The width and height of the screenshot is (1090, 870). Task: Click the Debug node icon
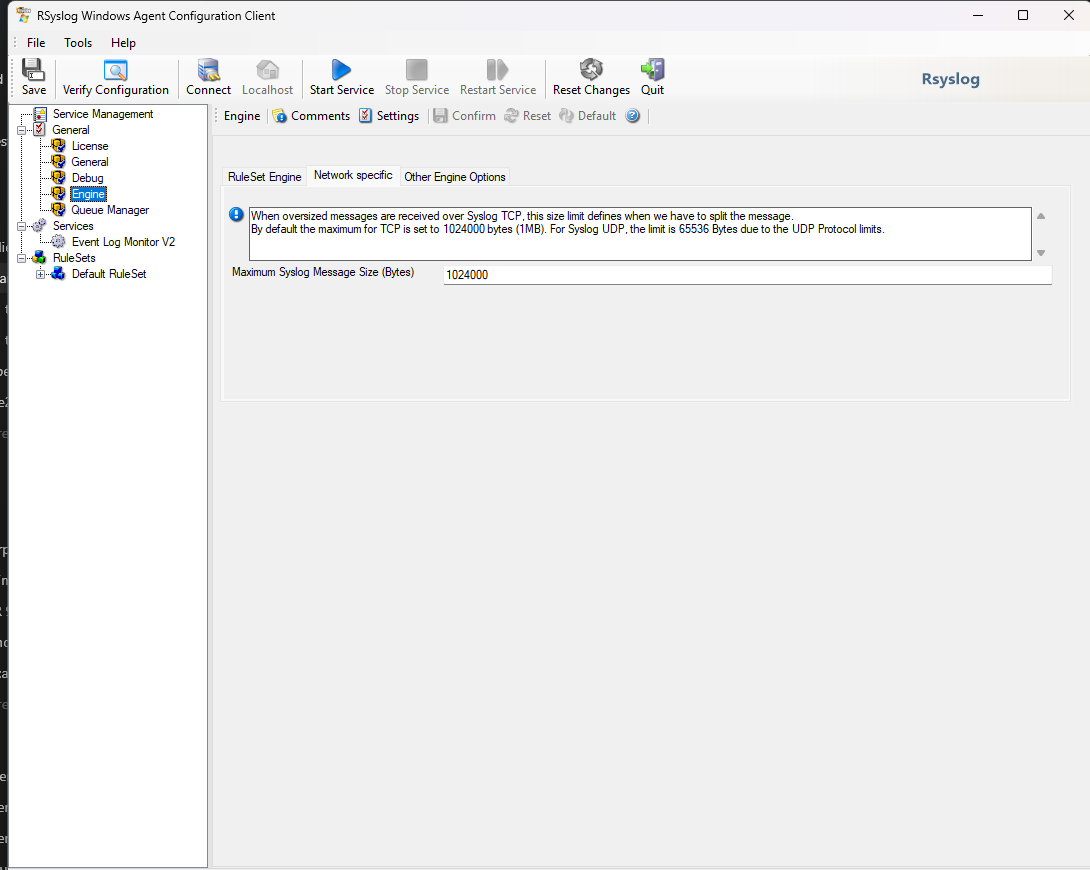(58, 178)
